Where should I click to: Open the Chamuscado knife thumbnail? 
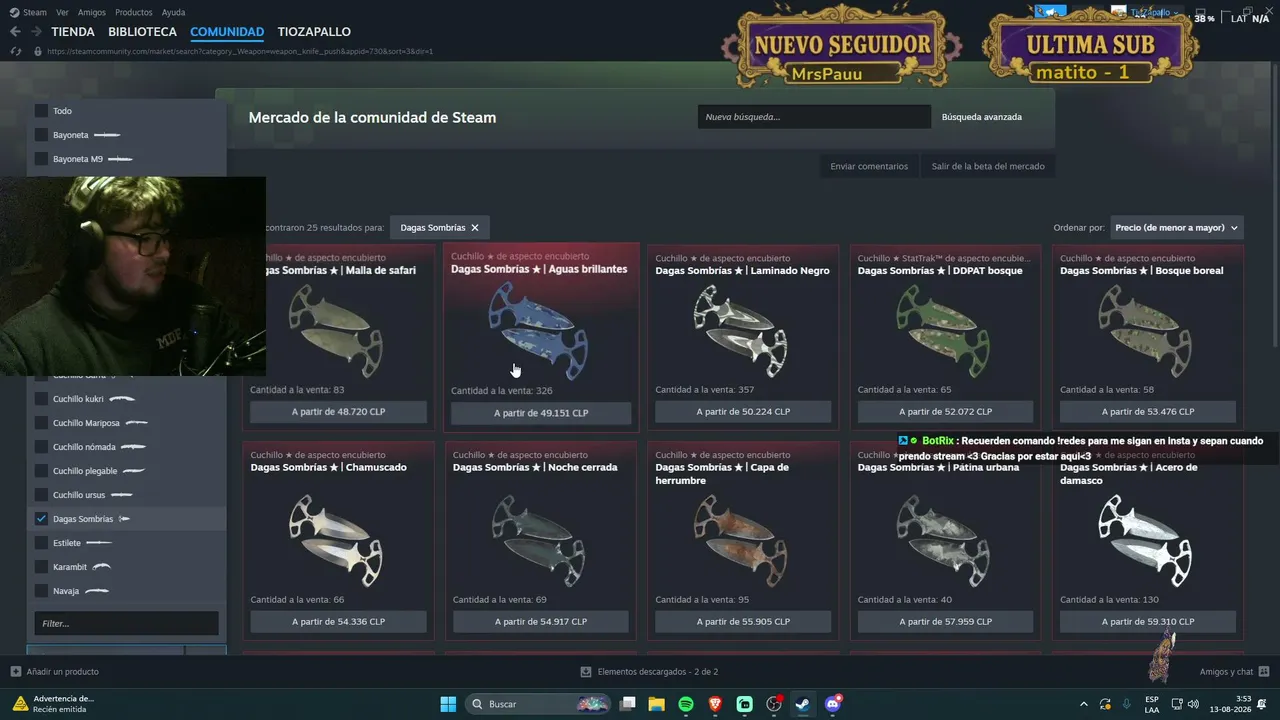coord(336,540)
